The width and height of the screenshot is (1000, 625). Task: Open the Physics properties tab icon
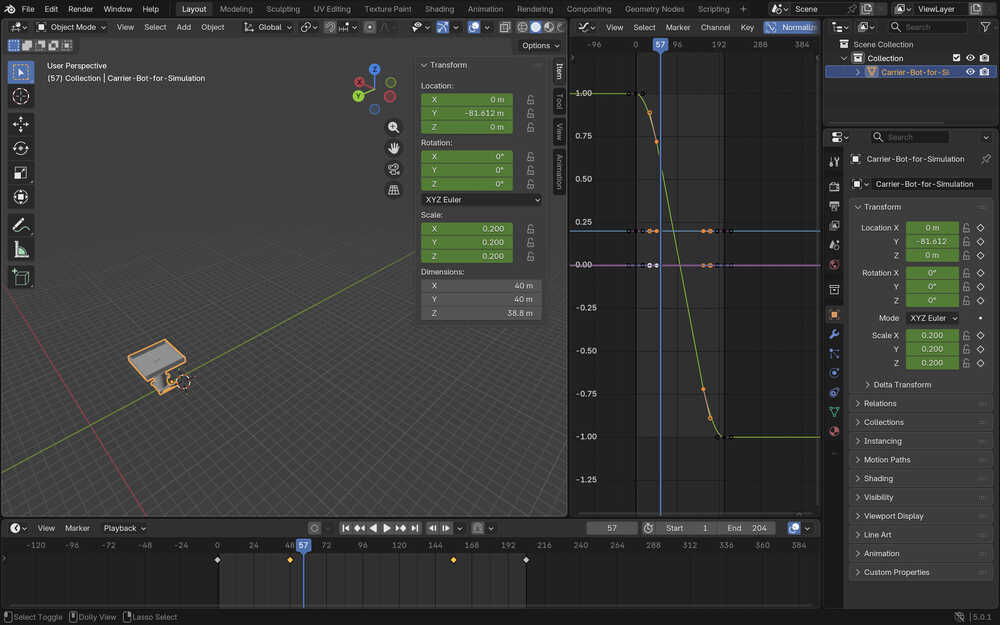coord(834,373)
